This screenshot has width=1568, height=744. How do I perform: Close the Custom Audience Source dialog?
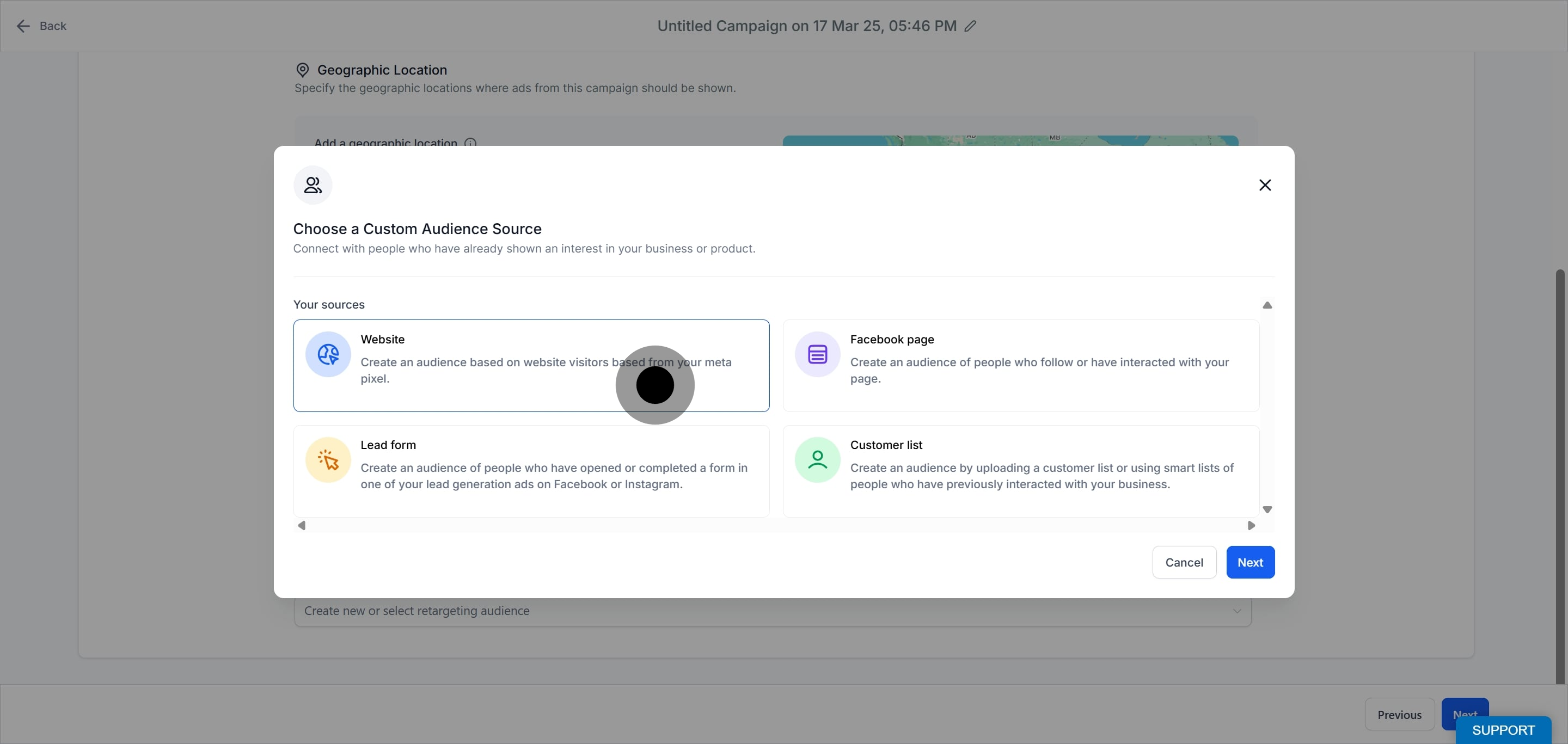tap(1265, 185)
